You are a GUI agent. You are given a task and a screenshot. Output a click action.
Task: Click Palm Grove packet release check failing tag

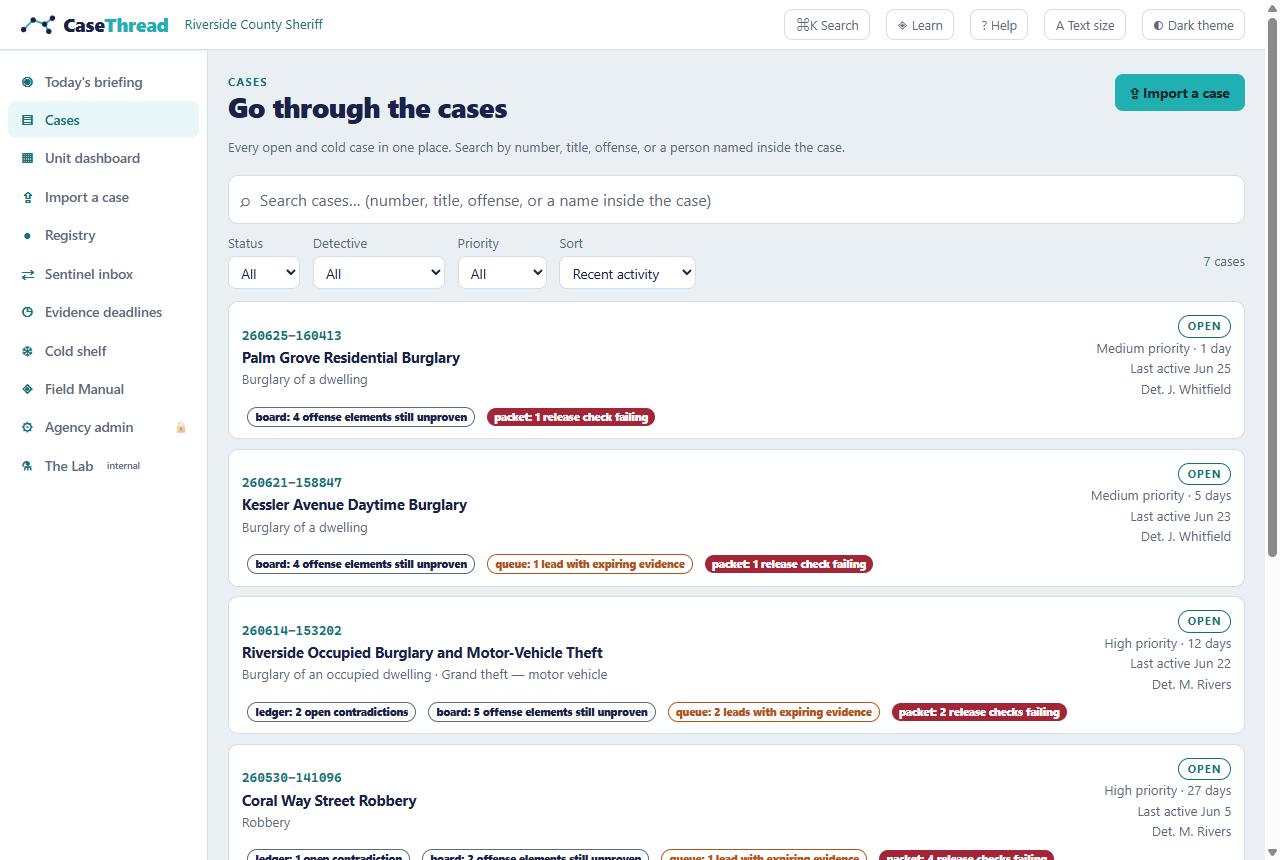pyautogui.click(x=571, y=417)
